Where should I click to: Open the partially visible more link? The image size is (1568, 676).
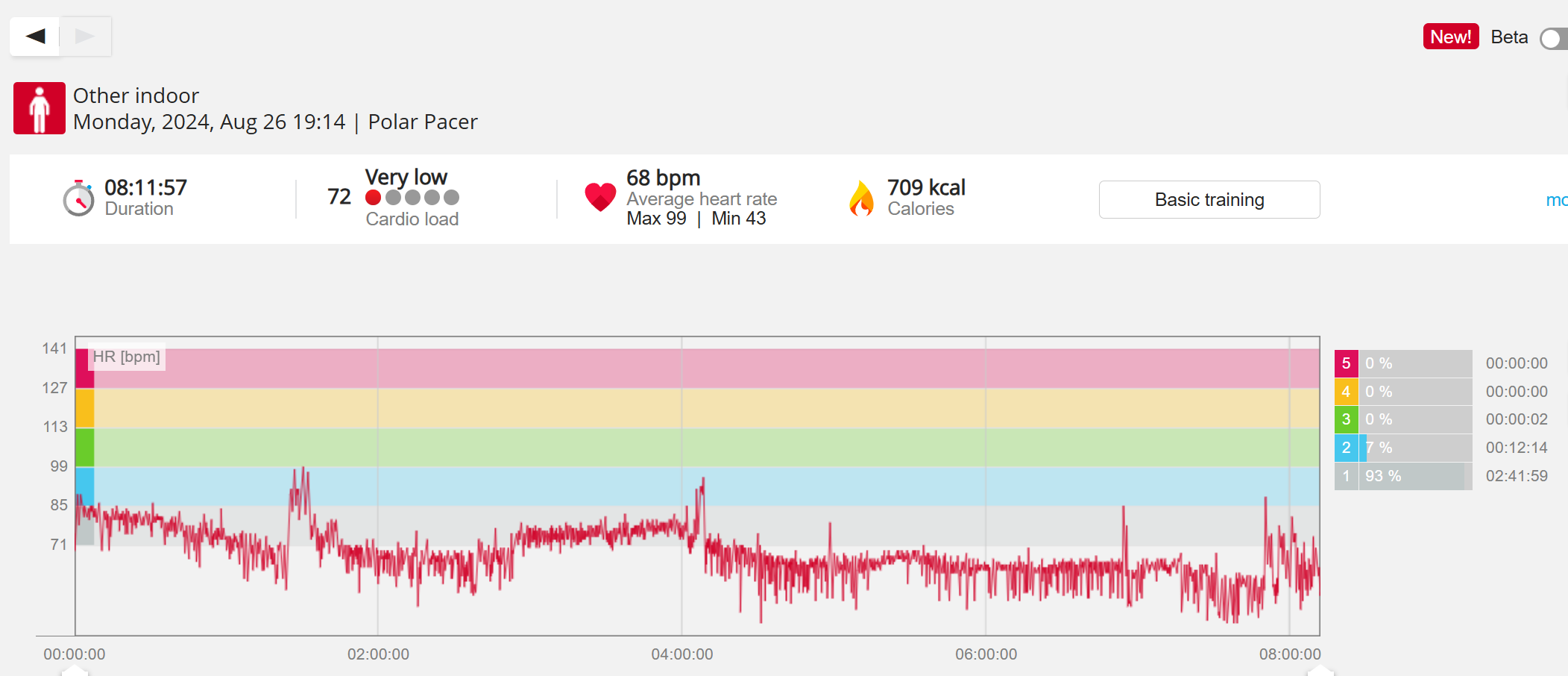tap(1556, 200)
